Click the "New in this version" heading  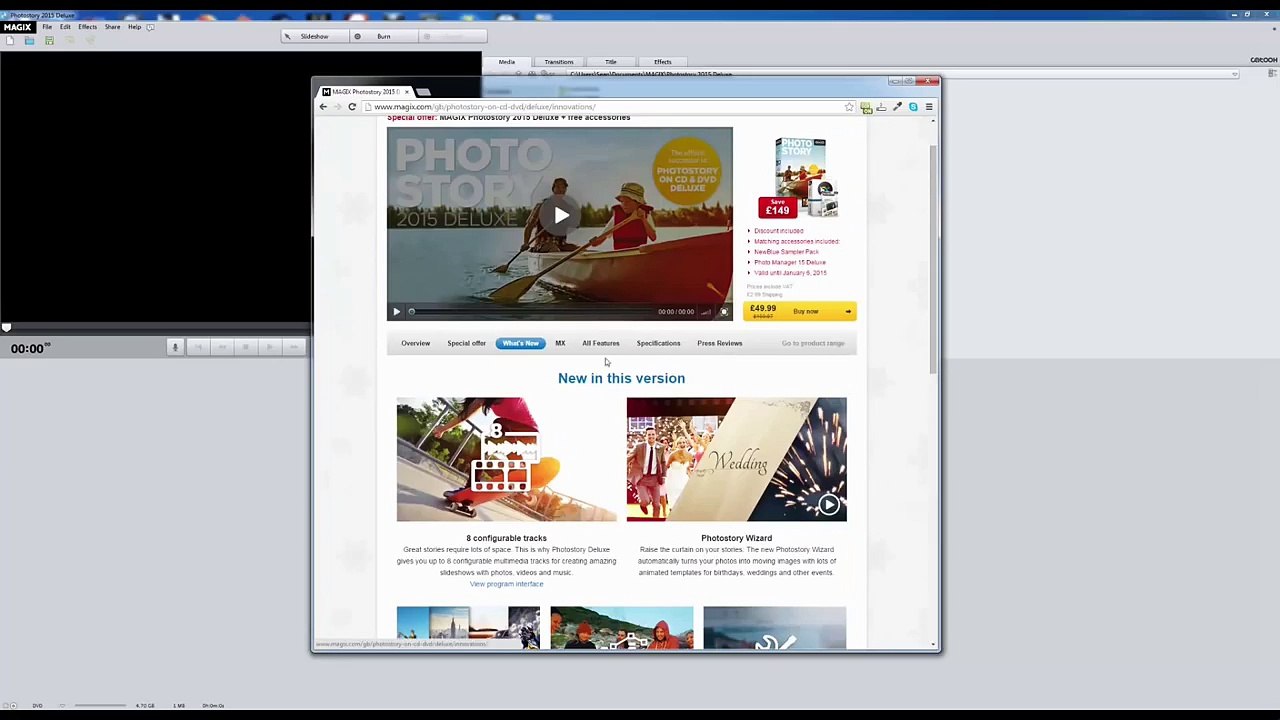pyautogui.click(x=621, y=378)
